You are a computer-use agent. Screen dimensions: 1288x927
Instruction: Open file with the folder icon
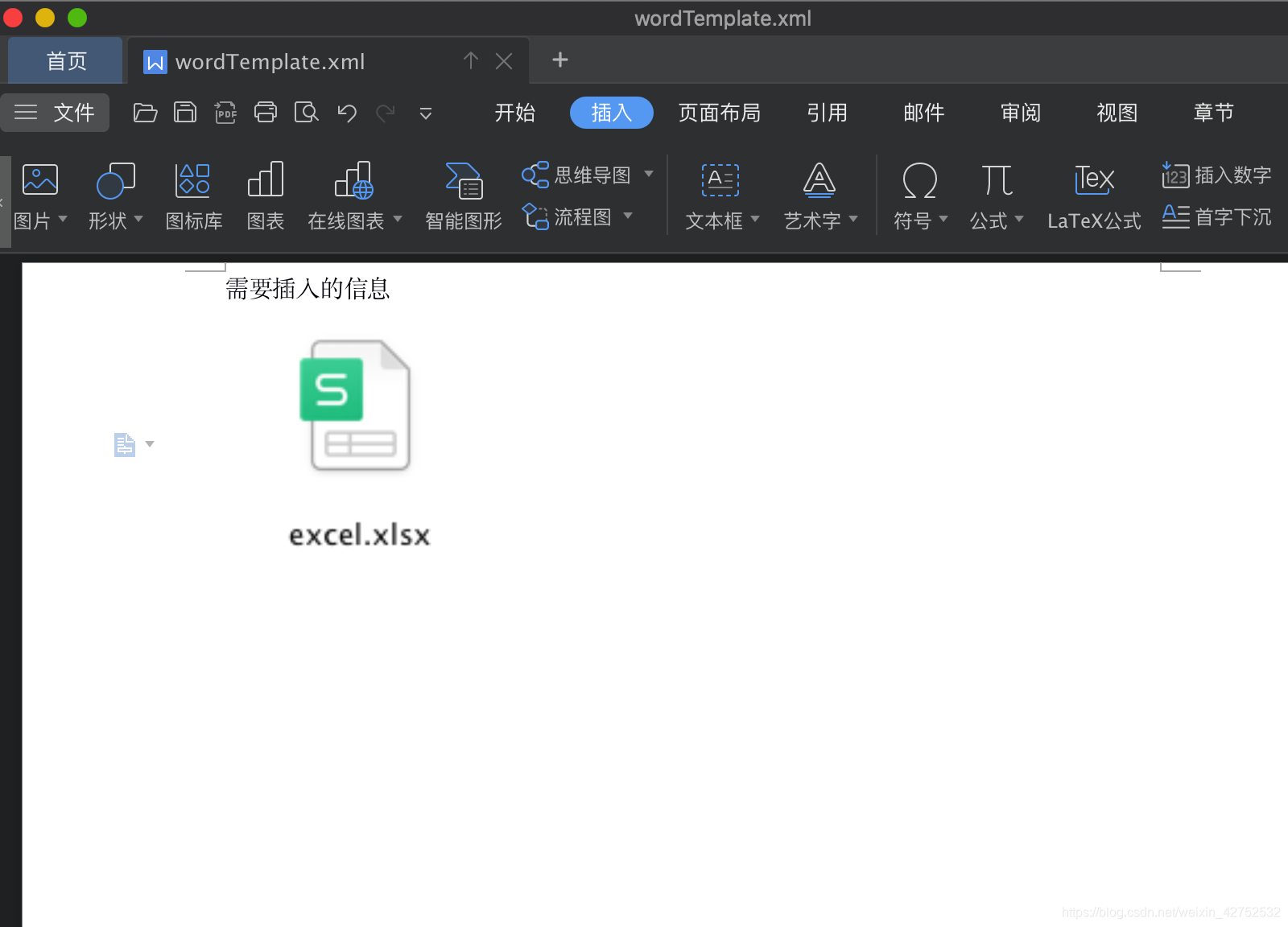[x=145, y=113]
